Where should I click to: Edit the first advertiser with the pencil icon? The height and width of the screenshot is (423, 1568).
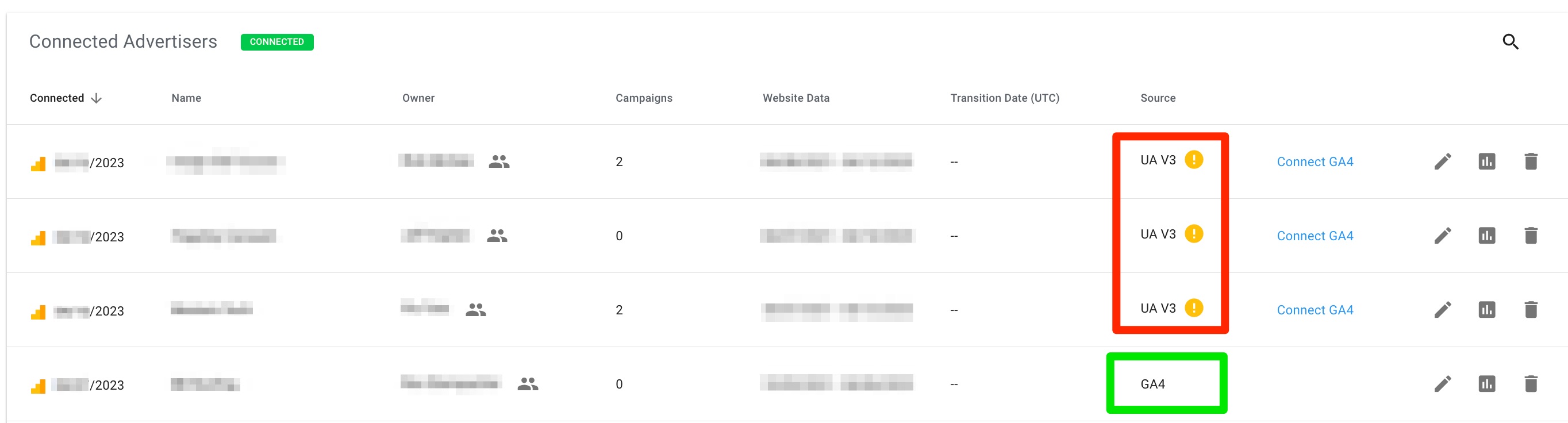pyautogui.click(x=1442, y=161)
